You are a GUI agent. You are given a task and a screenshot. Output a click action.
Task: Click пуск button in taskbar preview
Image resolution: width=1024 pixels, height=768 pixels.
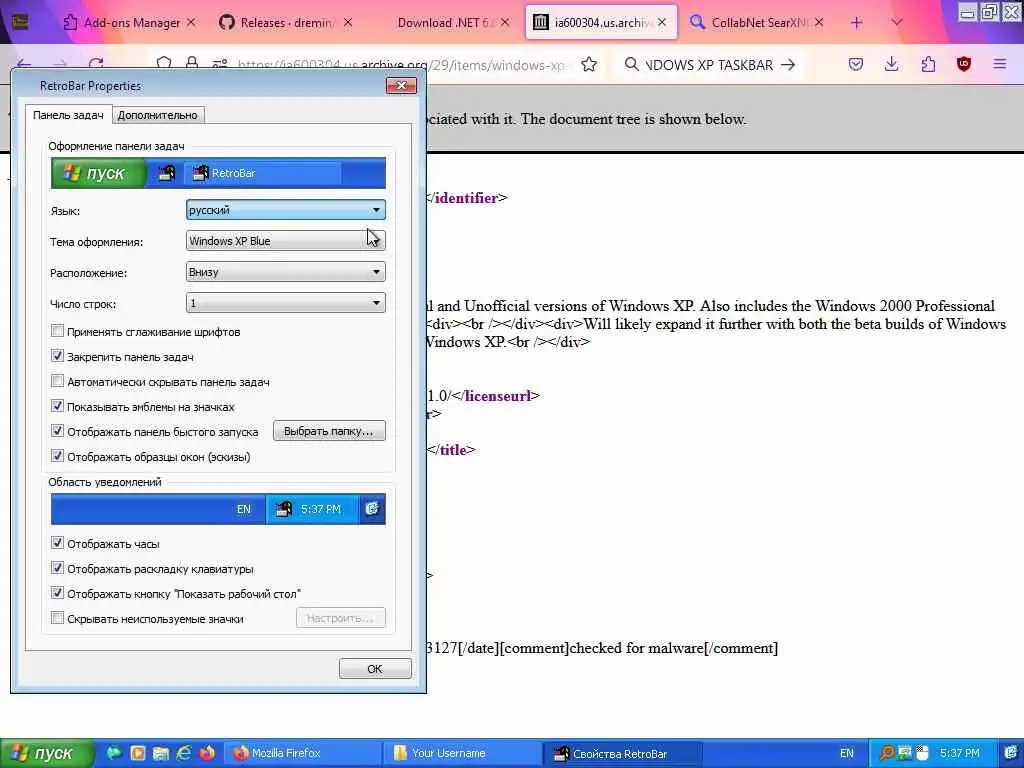point(99,173)
